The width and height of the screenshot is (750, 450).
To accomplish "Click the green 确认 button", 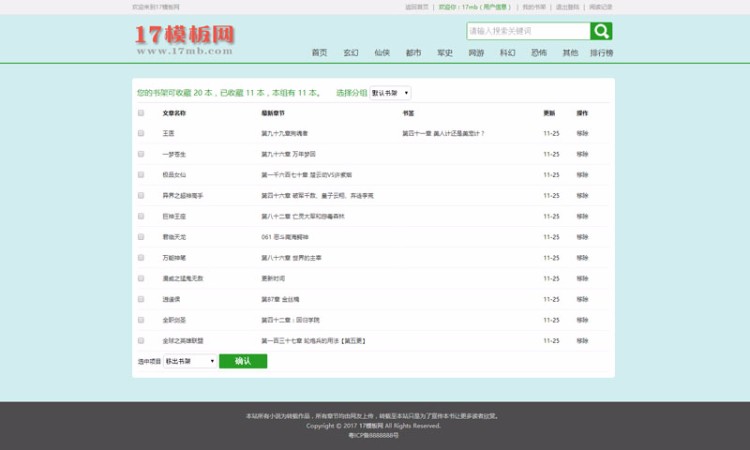I will coord(243,361).
